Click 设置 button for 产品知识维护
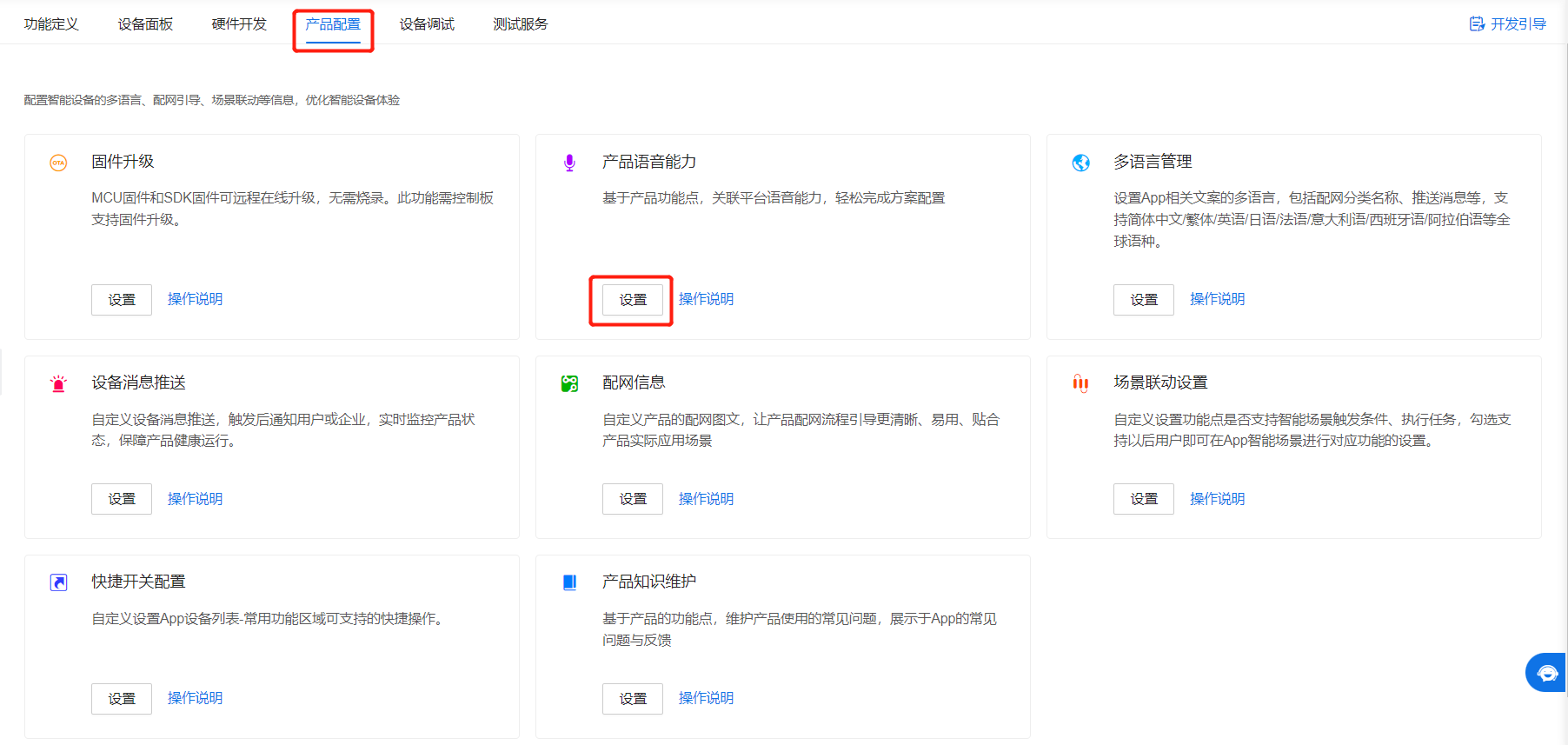Screen dimensions: 1568x745 coord(633,699)
